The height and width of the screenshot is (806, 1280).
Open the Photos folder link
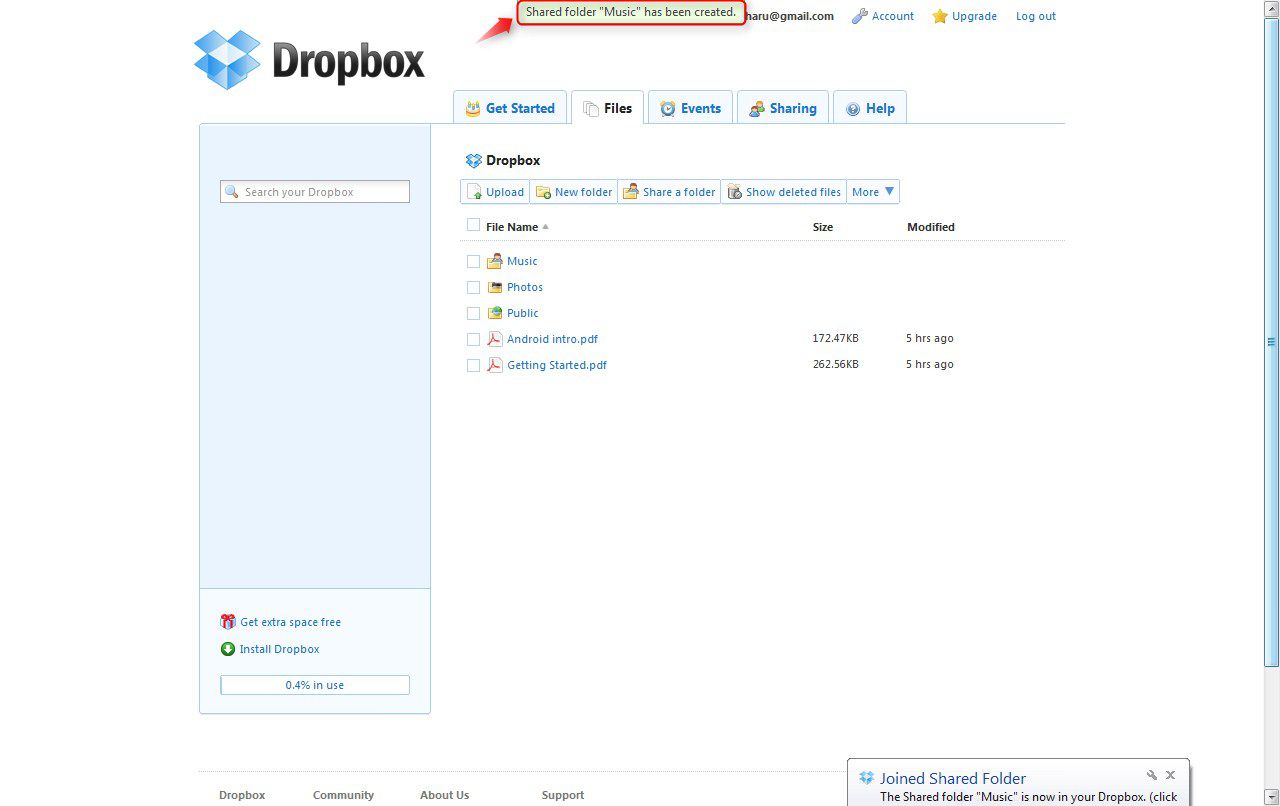pyautogui.click(x=525, y=287)
